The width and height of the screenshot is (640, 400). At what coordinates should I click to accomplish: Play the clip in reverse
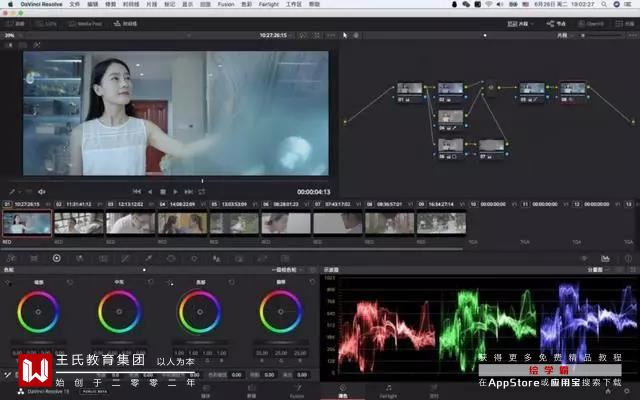[x=150, y=191]
